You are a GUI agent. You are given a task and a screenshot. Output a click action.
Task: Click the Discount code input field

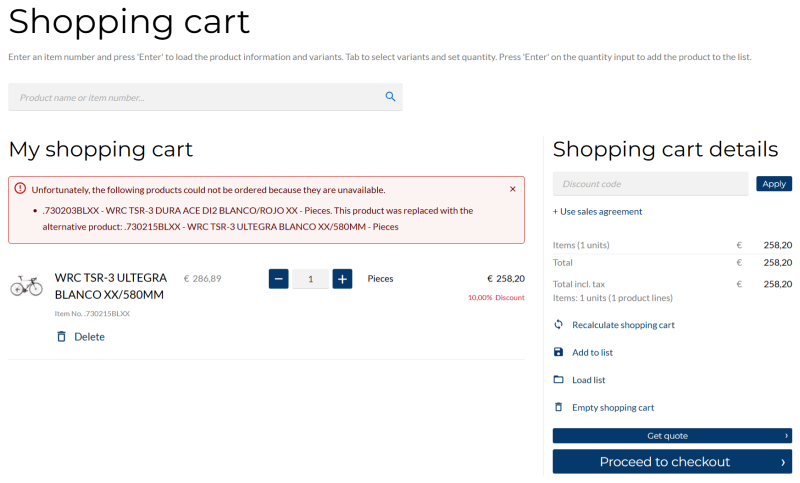coord(650,184)
